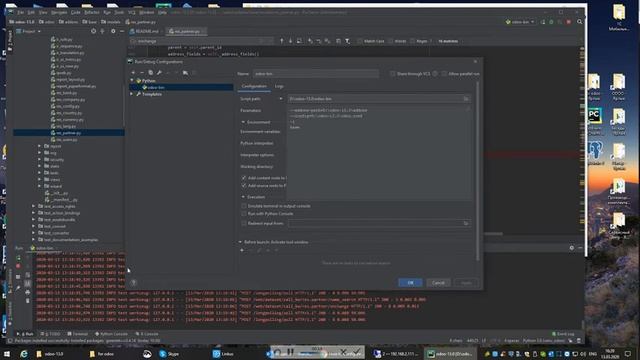Image resolution: width=640 pixels, height=360 pixels.
Task: Click the exchange search field
Action: 202,41
